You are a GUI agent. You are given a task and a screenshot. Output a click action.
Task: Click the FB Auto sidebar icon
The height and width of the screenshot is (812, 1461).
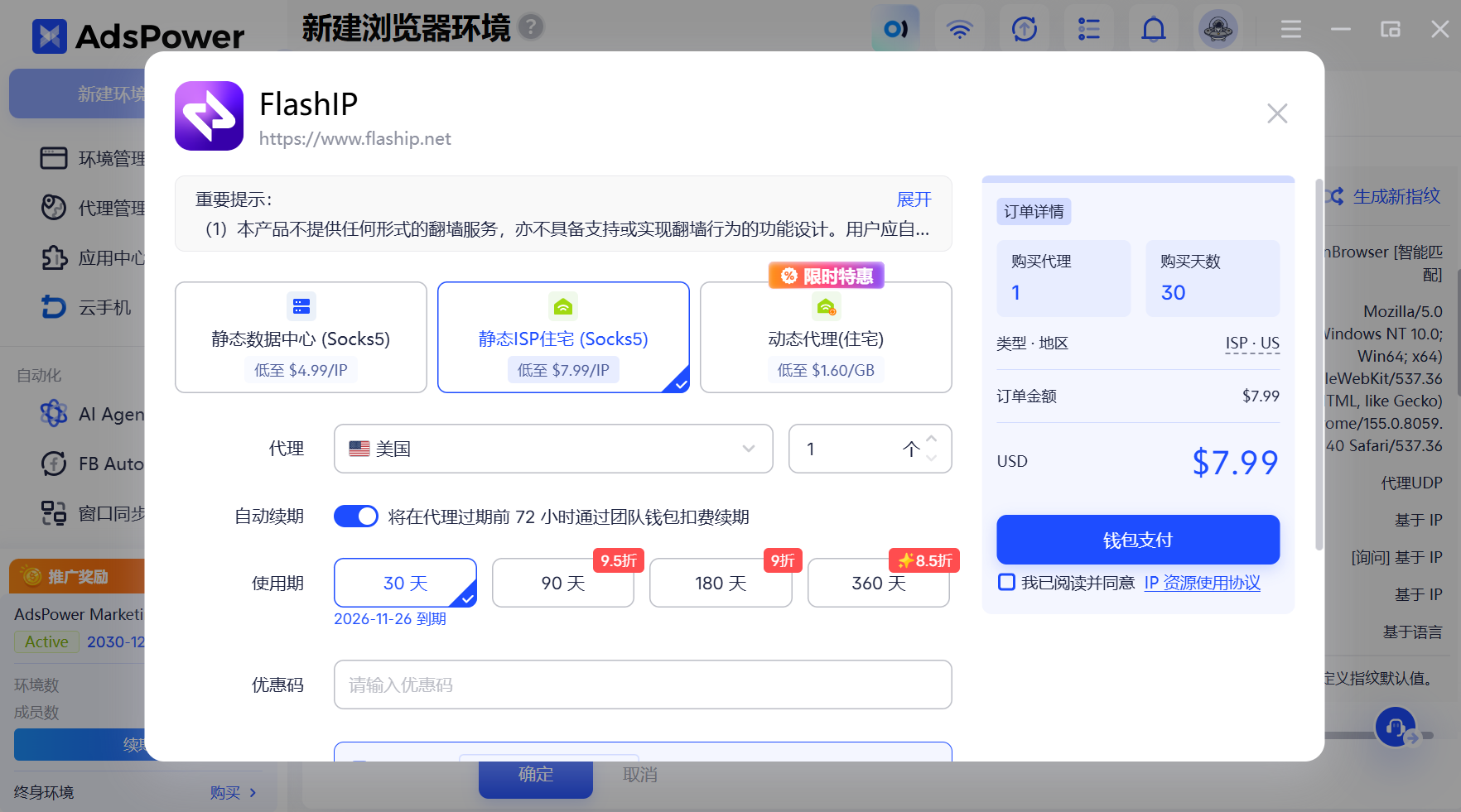click(54, 464)
